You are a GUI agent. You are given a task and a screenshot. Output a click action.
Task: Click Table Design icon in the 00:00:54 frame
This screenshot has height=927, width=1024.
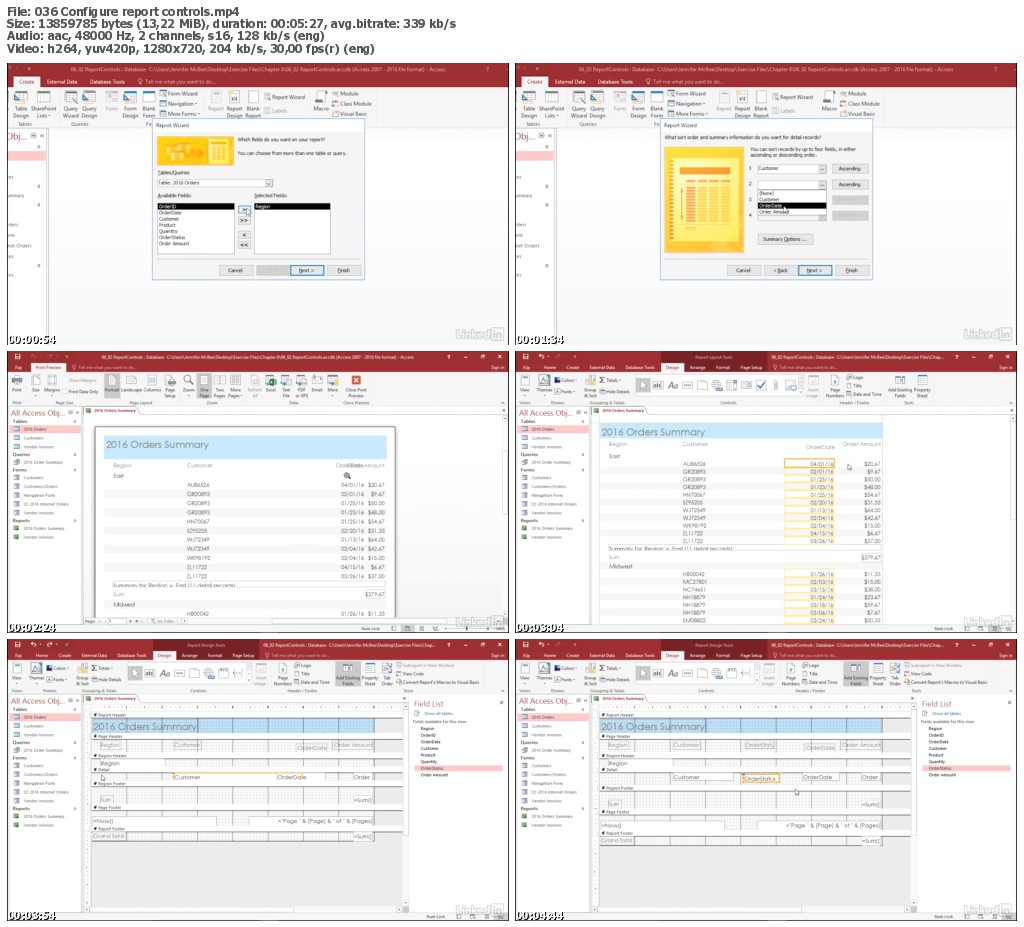21,104
